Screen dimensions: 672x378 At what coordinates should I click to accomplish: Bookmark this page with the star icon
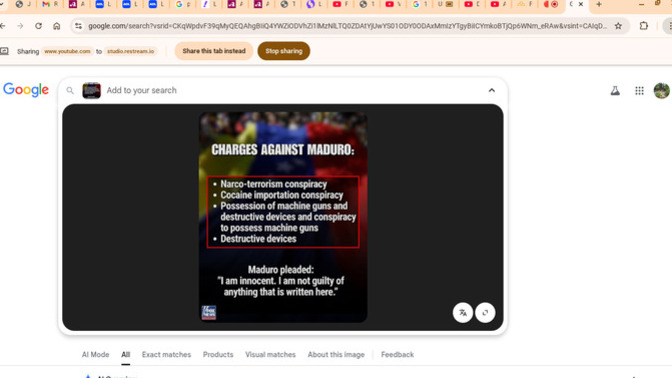pyautogui.click(x=618, y=26)
